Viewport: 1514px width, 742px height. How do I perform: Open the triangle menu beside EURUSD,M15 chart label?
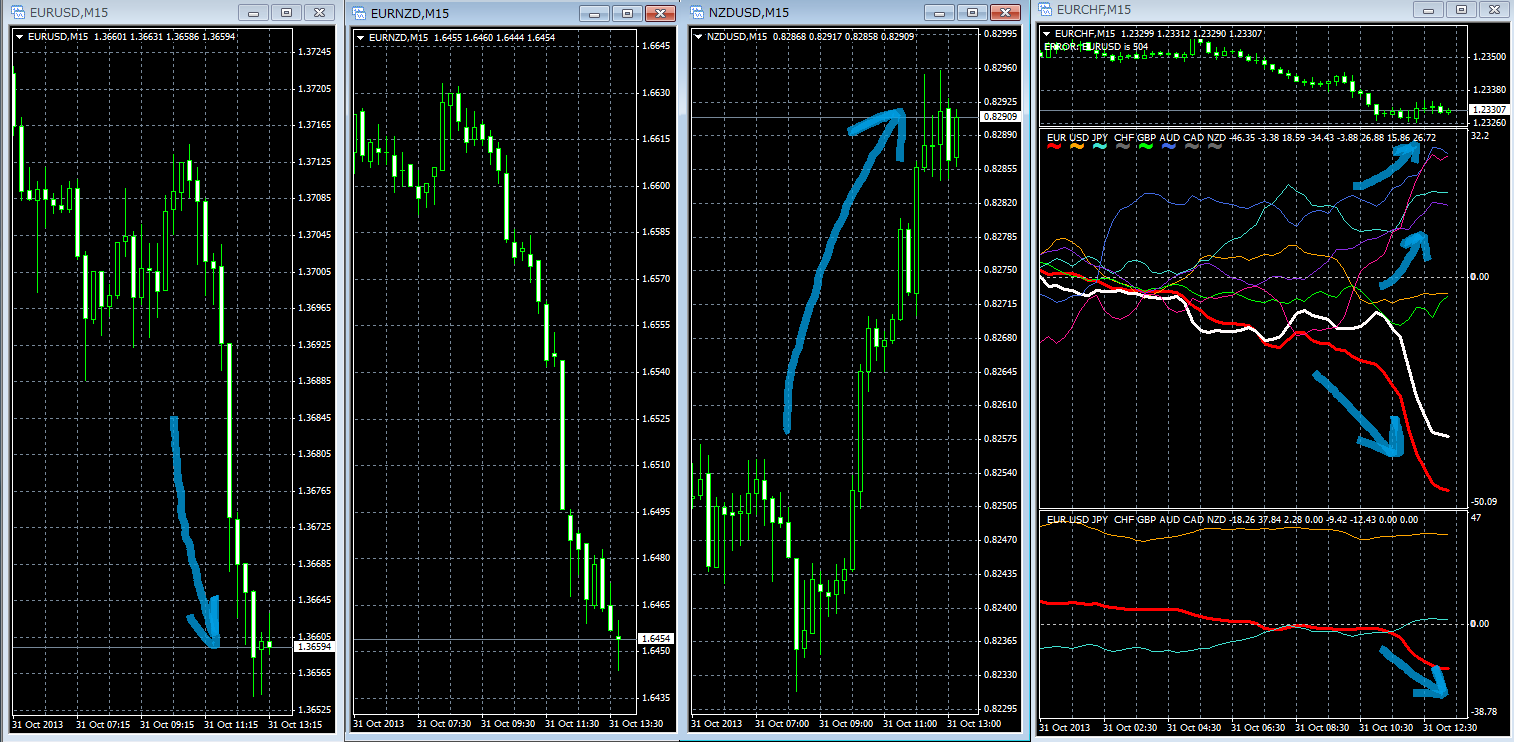point(20,37)
